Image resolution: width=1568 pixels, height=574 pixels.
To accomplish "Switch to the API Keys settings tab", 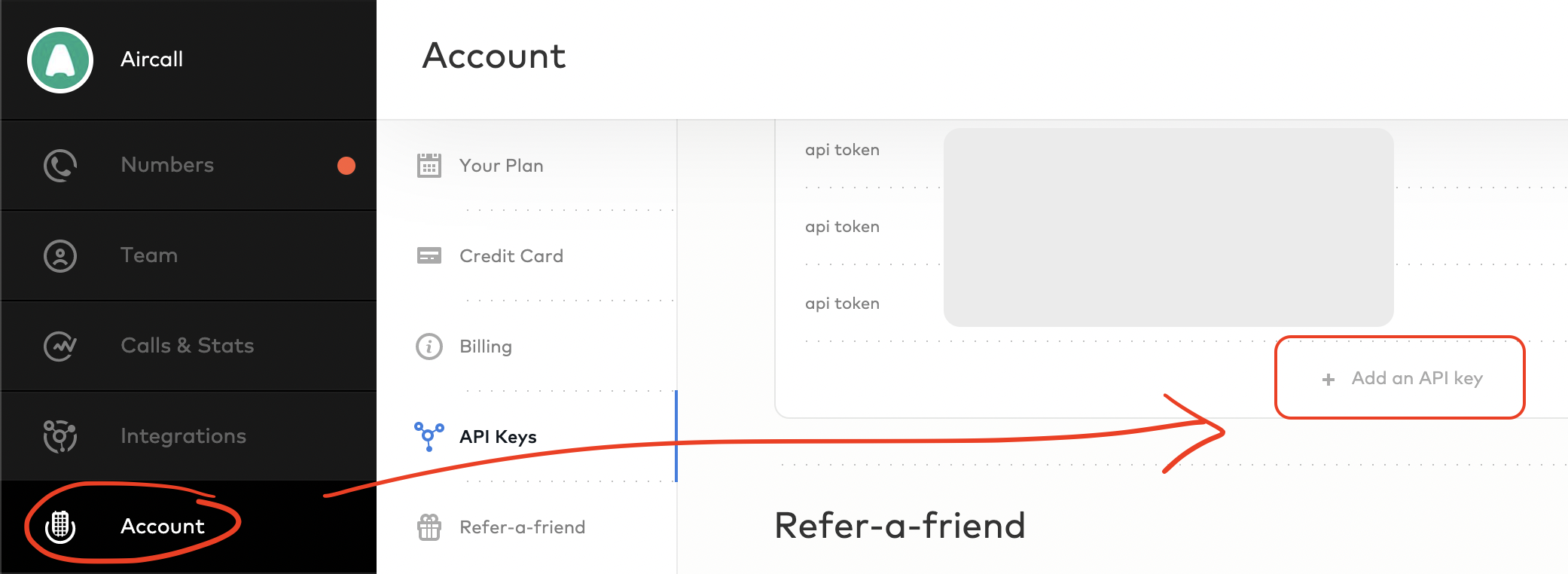I will (x=498, y=436).
